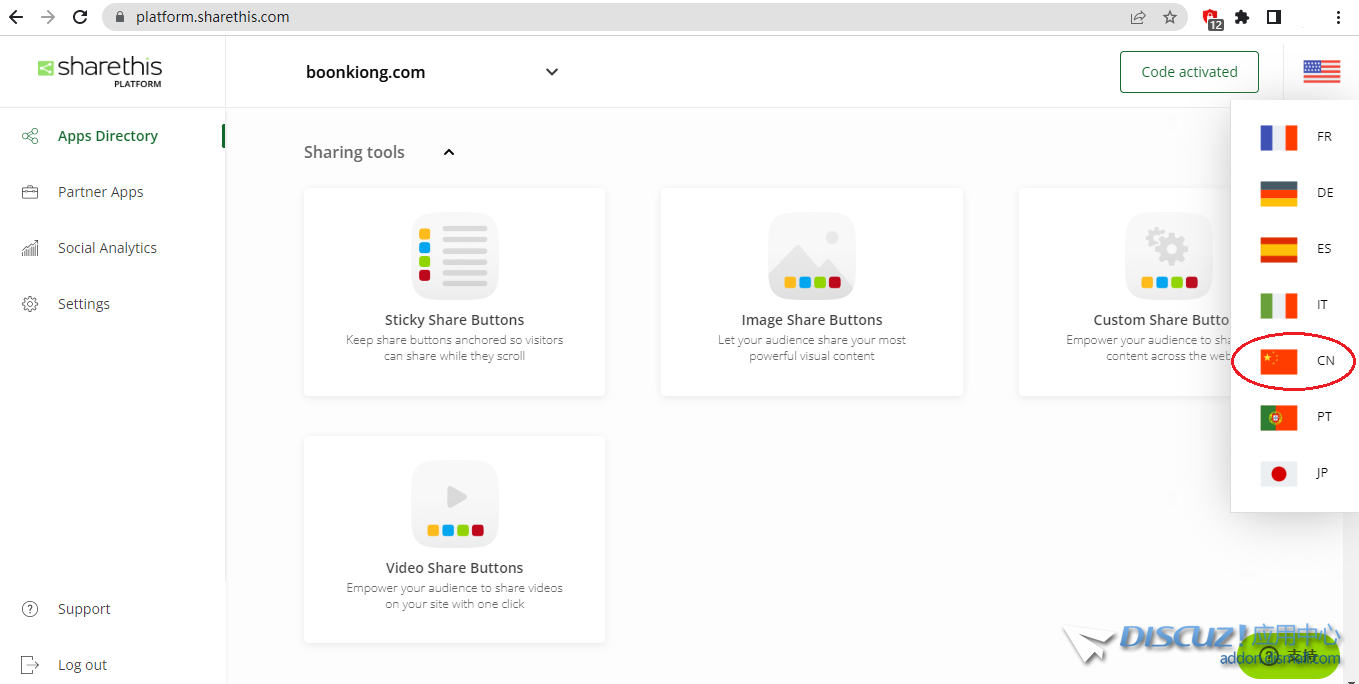Click the Custom Share Buttons title
This screenshot has width=1359, height=684.
point(1161,320)
